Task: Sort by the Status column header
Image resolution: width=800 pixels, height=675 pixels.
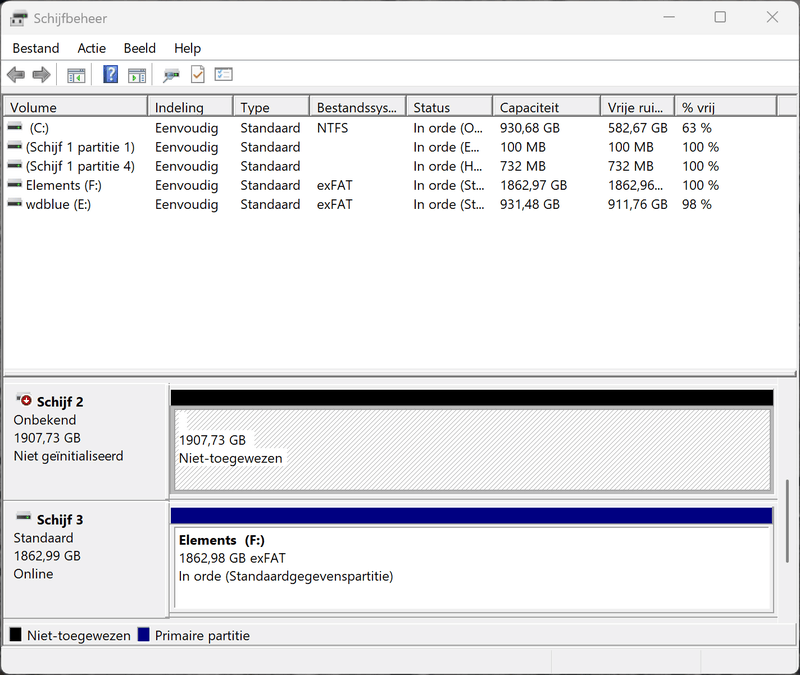Action: (449, 107)
